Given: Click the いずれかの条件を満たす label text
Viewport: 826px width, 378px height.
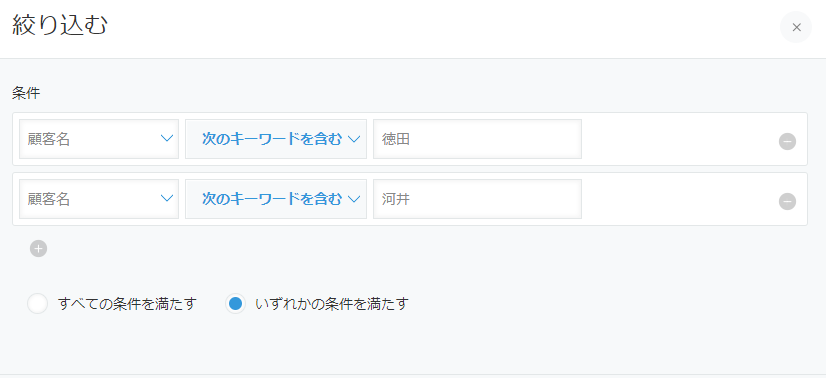Looking at the screenshot, I should (332, 304).
